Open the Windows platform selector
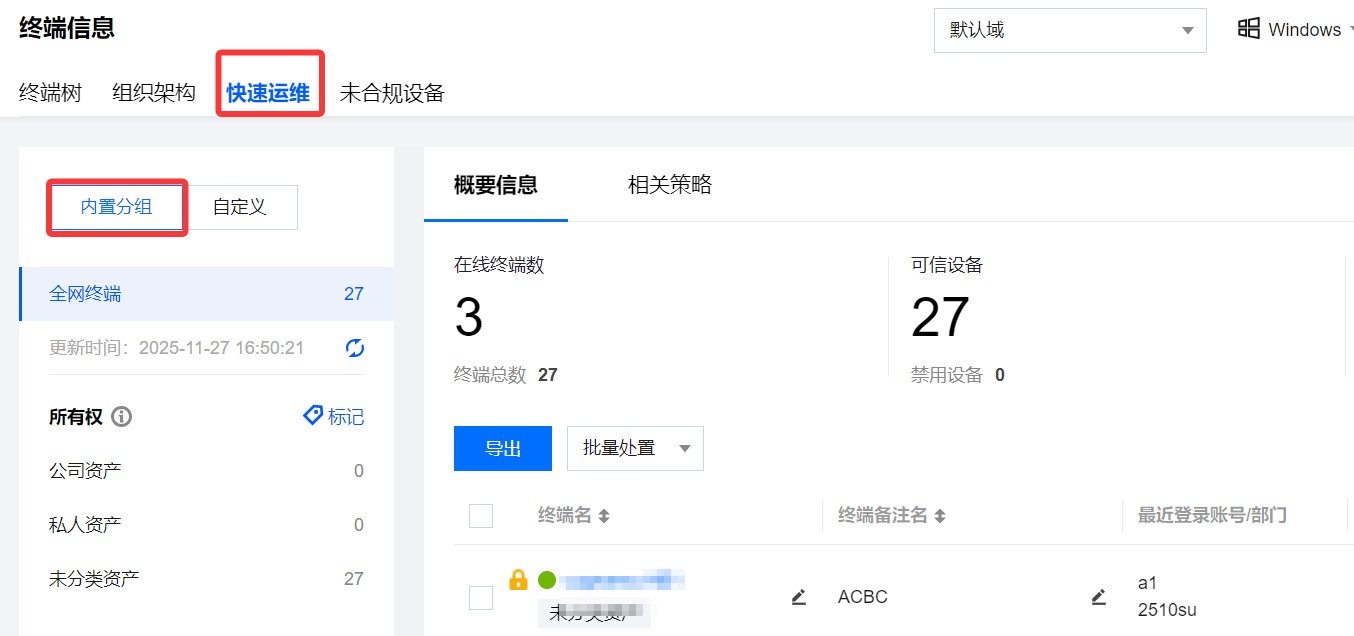Screen dimensions: 1354x636 [1296, 30]
